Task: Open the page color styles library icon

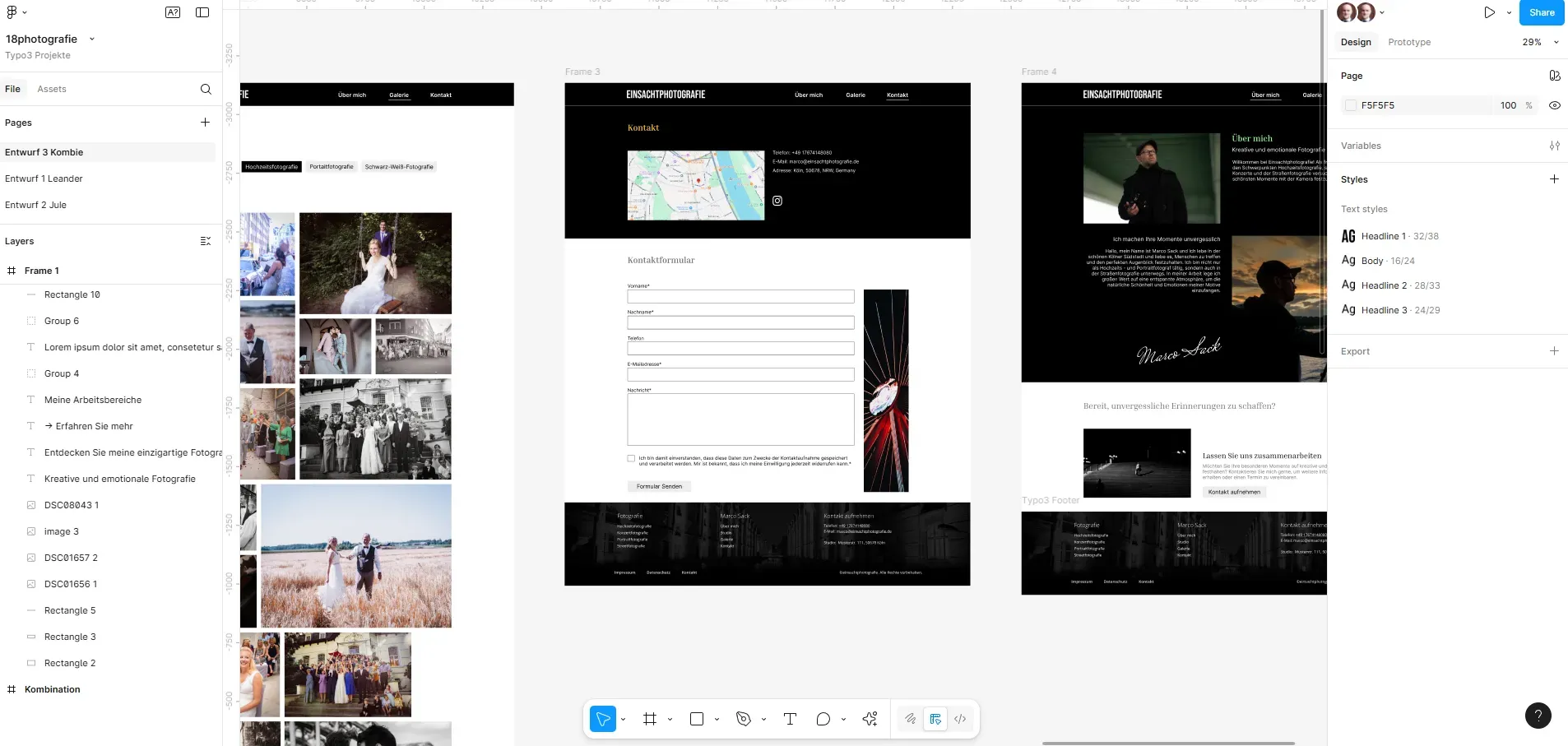Action: (x=1554, y=76)
